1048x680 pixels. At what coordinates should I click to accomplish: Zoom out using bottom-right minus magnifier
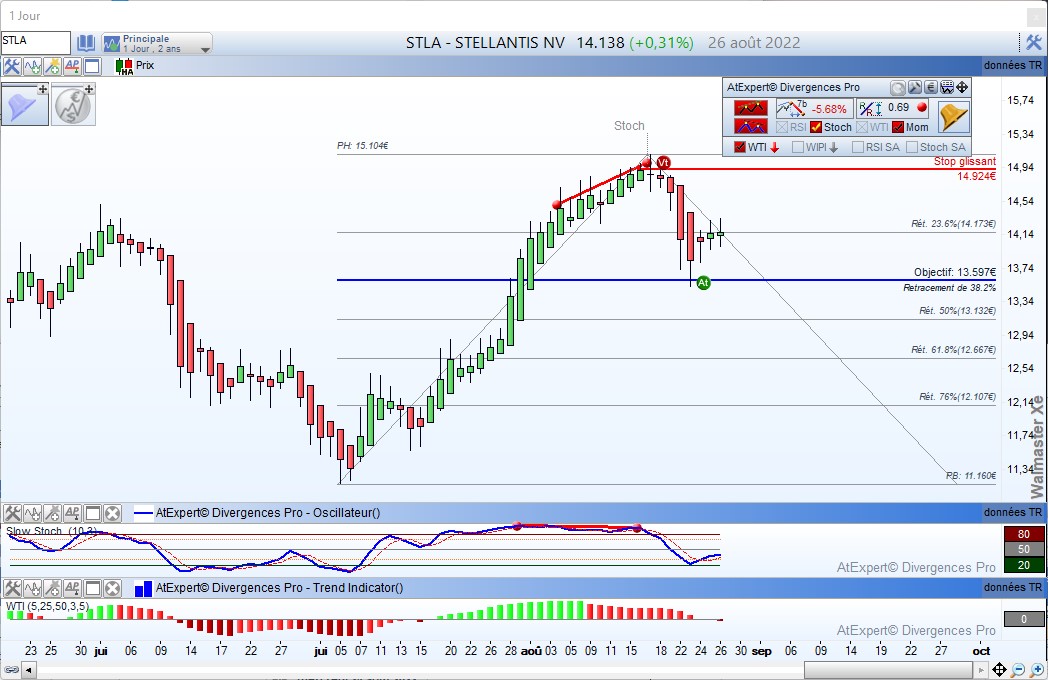pyautogui.click(x=1018, y=669)
